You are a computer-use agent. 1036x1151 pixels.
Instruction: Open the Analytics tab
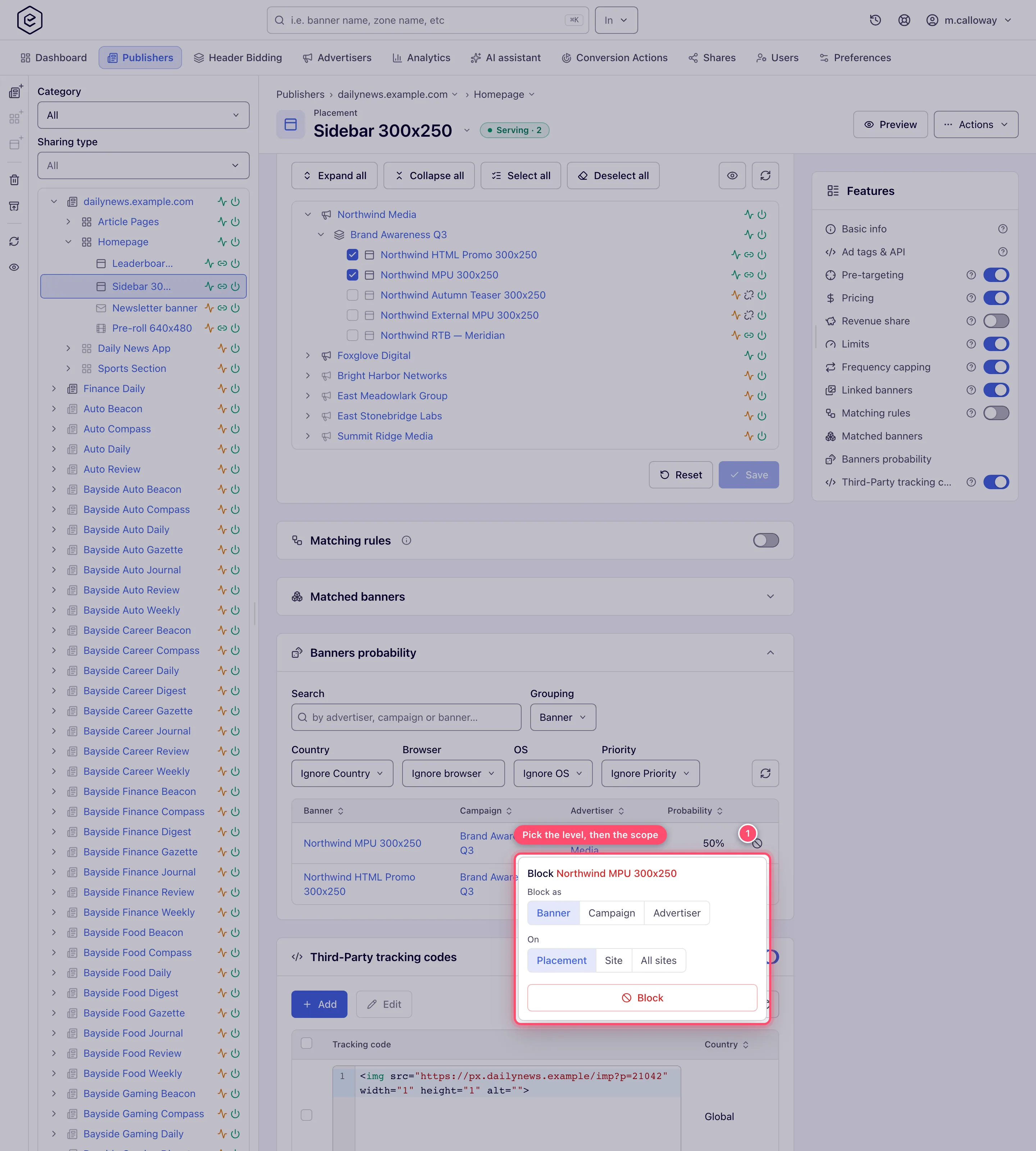(x=421, y=58)
